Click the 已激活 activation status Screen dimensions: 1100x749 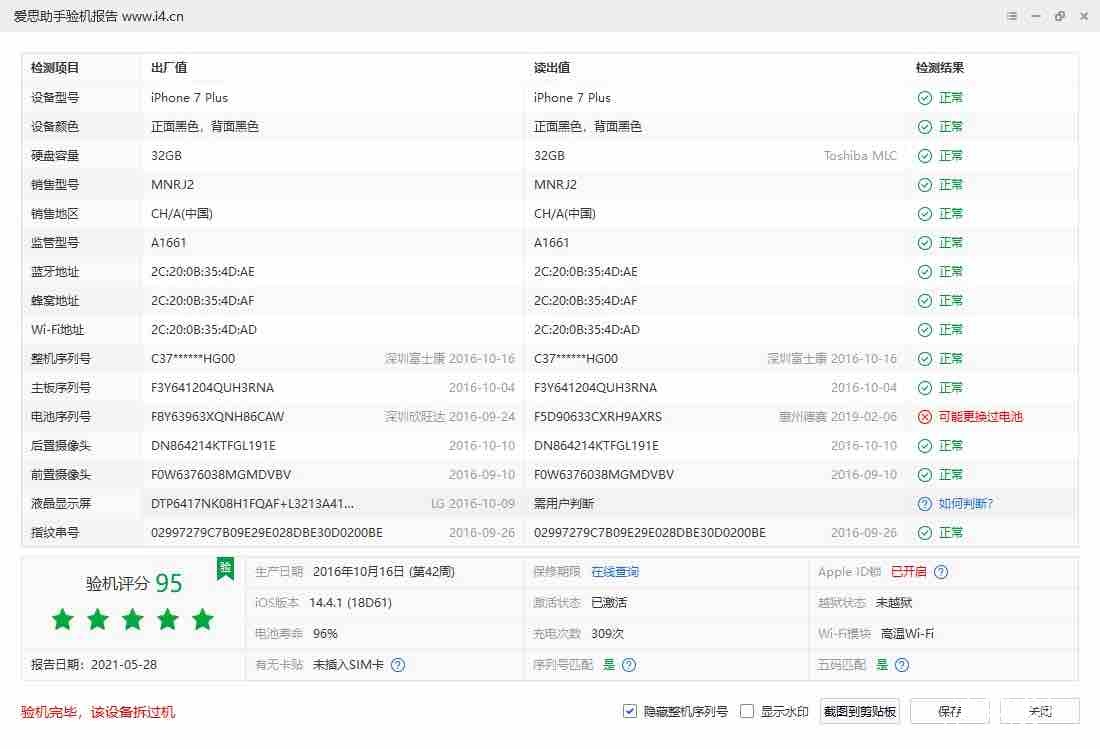(609, 602)
